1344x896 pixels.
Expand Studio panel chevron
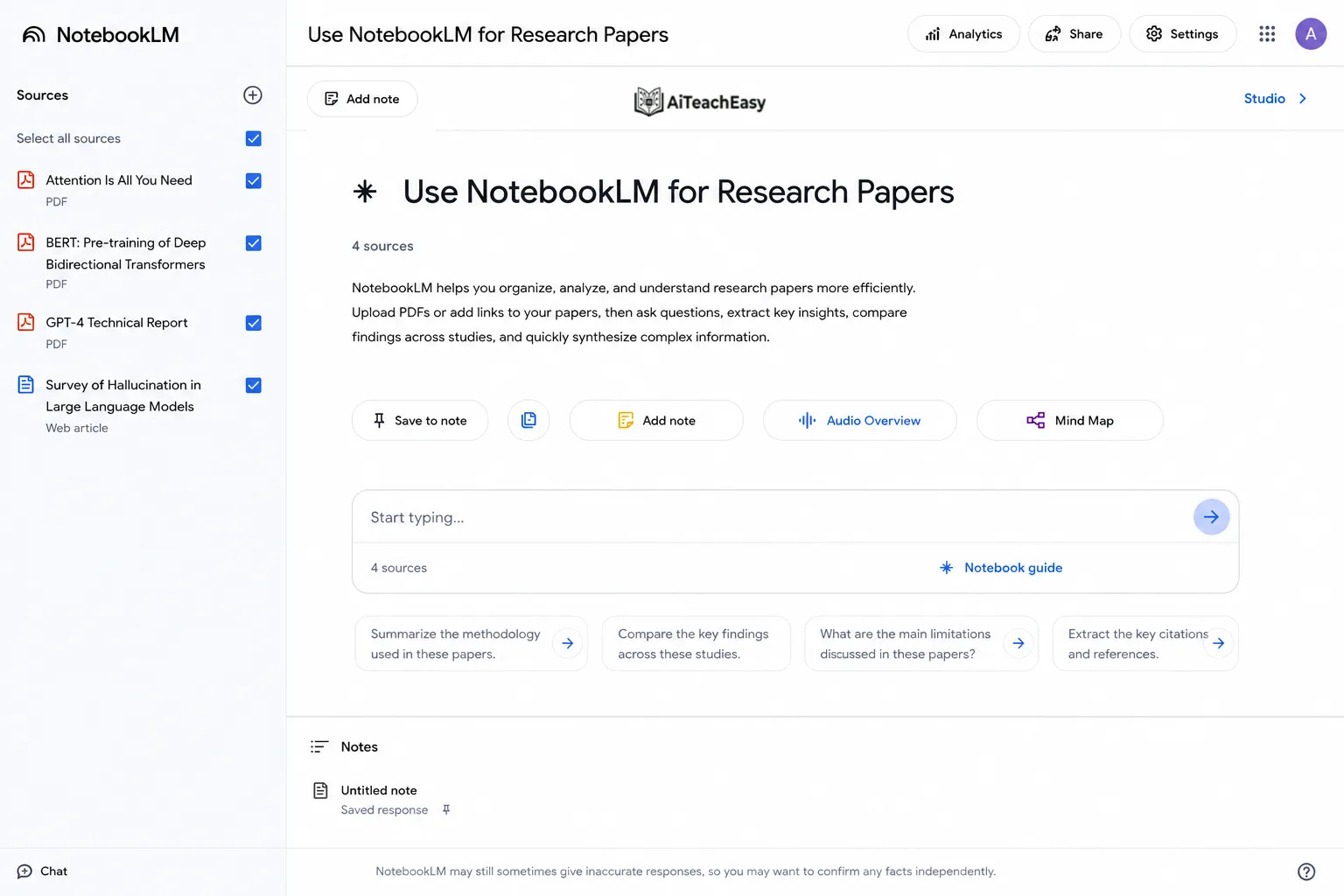[1302, 99]
